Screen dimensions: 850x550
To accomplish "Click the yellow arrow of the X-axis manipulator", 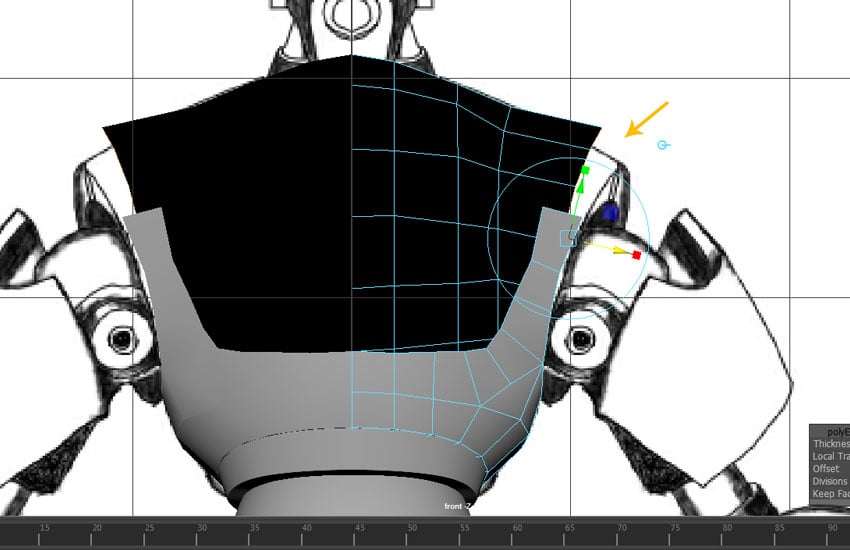I will click(618, 250).
